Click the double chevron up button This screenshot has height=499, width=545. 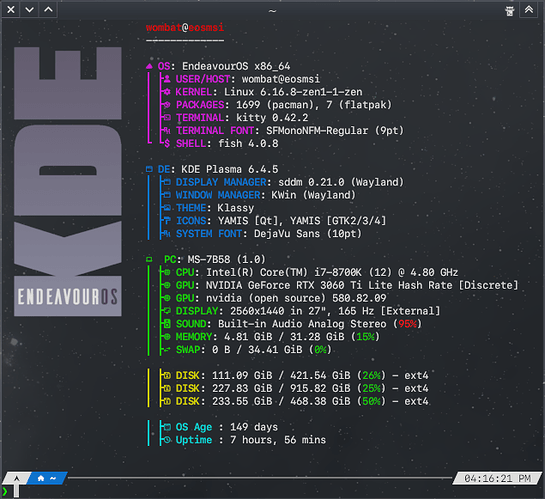tap(529, 10)
